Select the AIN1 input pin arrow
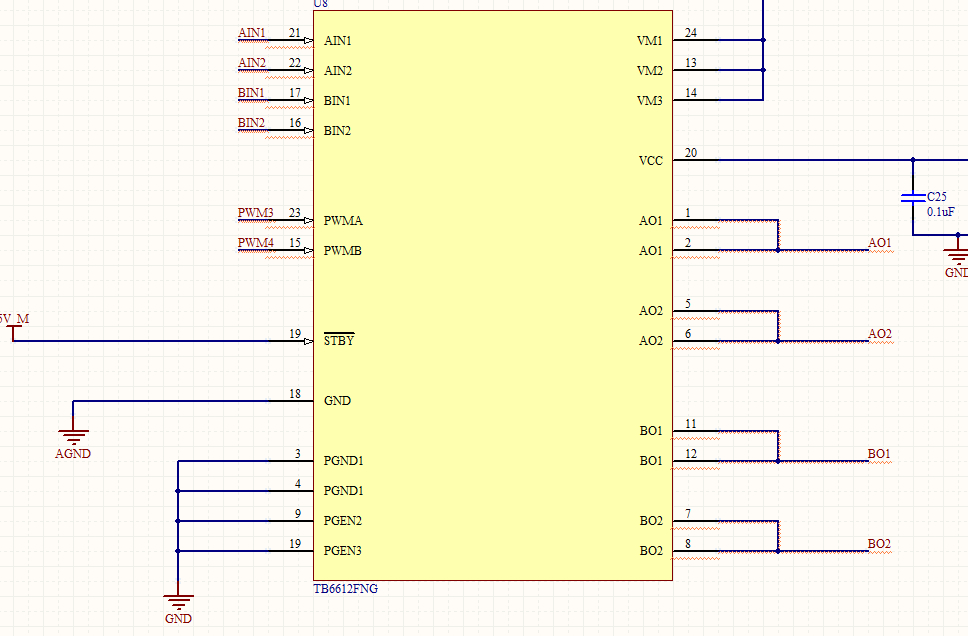Screen dimensions: 968x636 [309, 41]
